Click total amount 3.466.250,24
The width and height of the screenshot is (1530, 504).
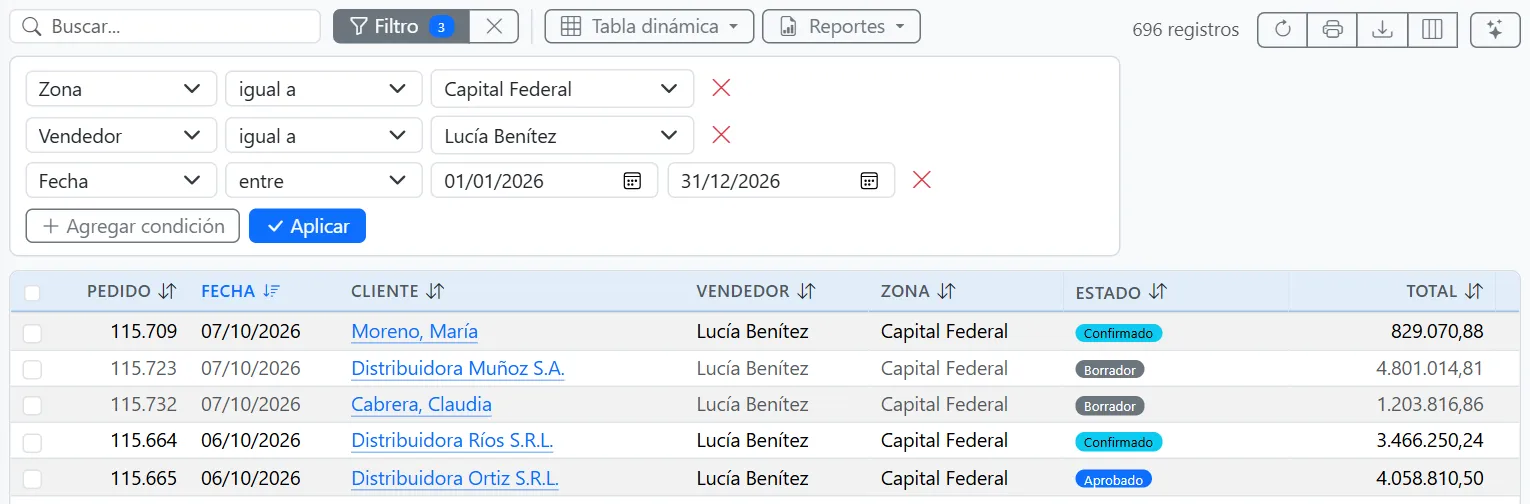point(1430,440)
